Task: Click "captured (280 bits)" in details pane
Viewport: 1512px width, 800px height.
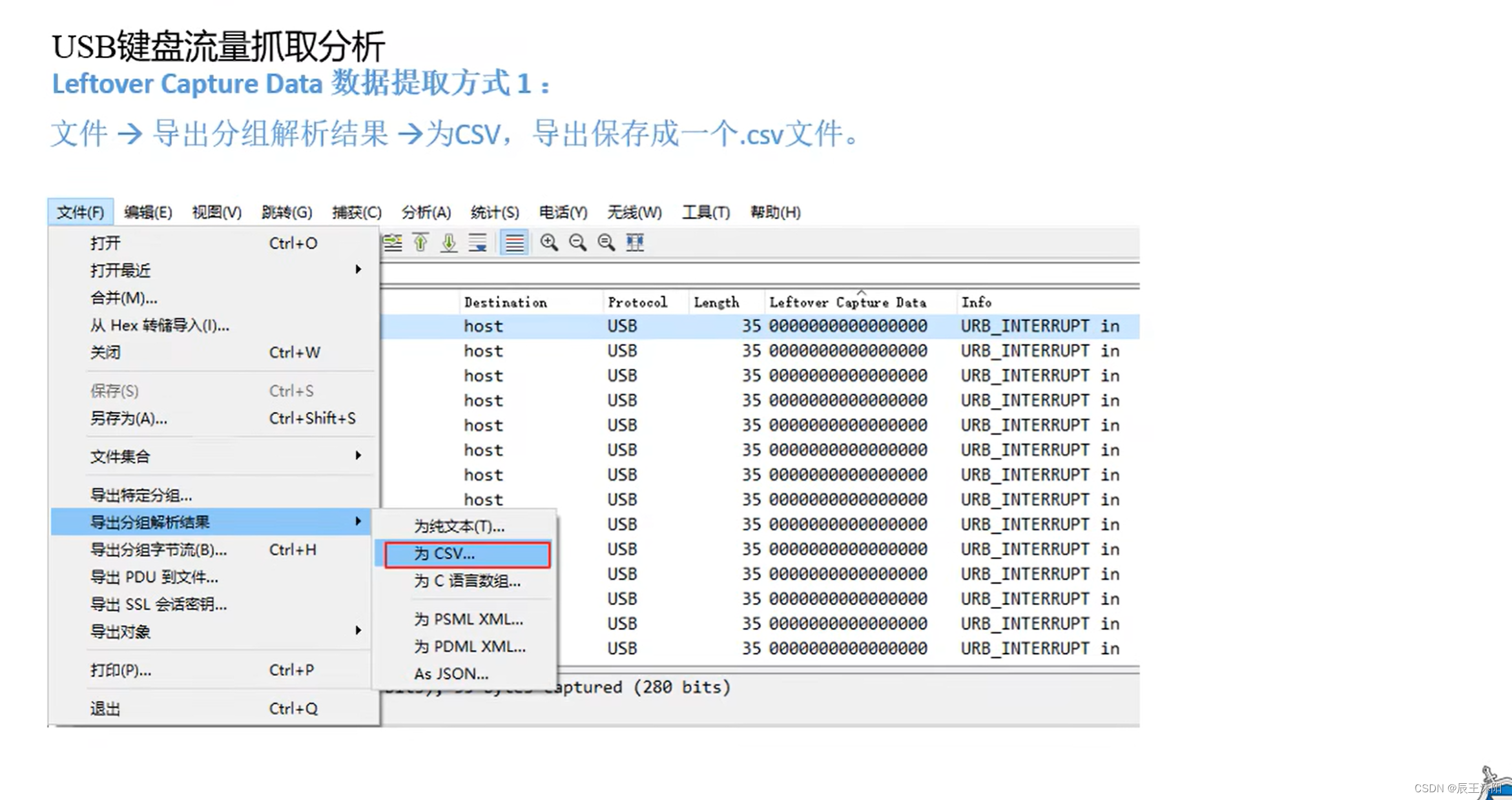Action: tap(637, 687)
